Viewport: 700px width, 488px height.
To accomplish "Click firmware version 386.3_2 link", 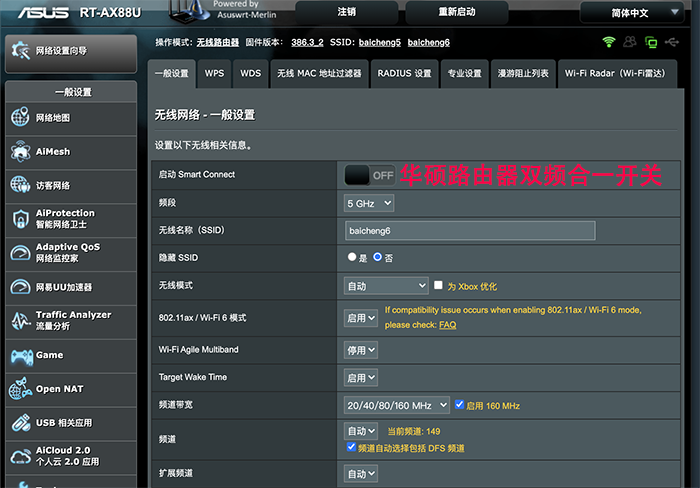I will pyautogui.click(x=307, y=42).
